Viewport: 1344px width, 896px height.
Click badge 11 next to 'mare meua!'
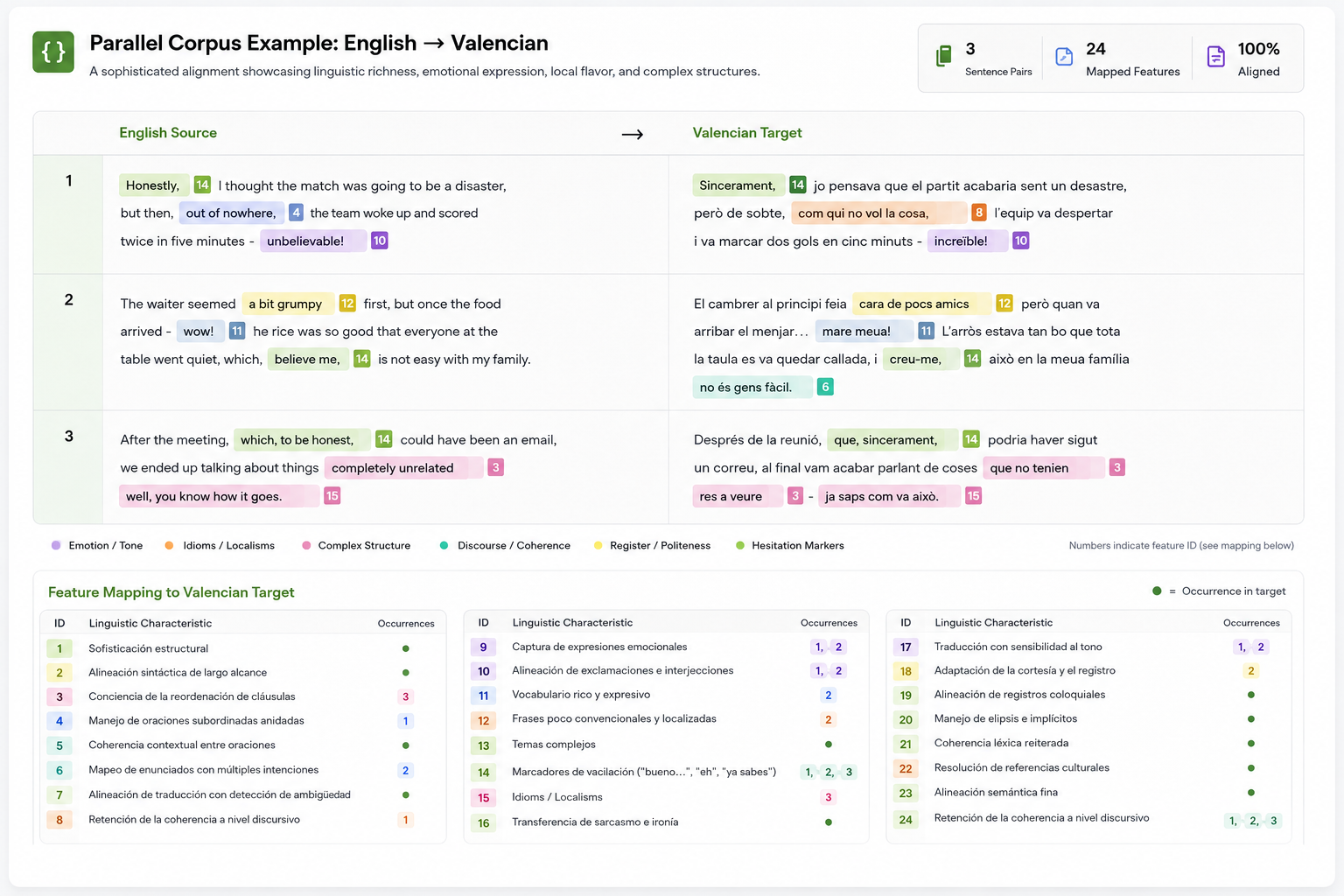pyautogui.click(x=926, y=331)
